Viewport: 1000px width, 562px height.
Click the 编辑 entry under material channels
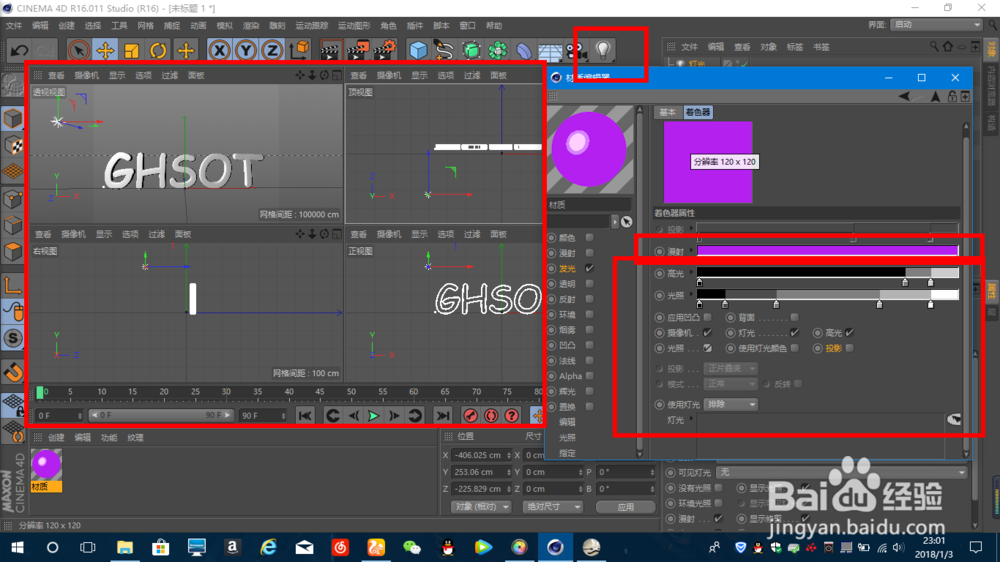(567, 422)
